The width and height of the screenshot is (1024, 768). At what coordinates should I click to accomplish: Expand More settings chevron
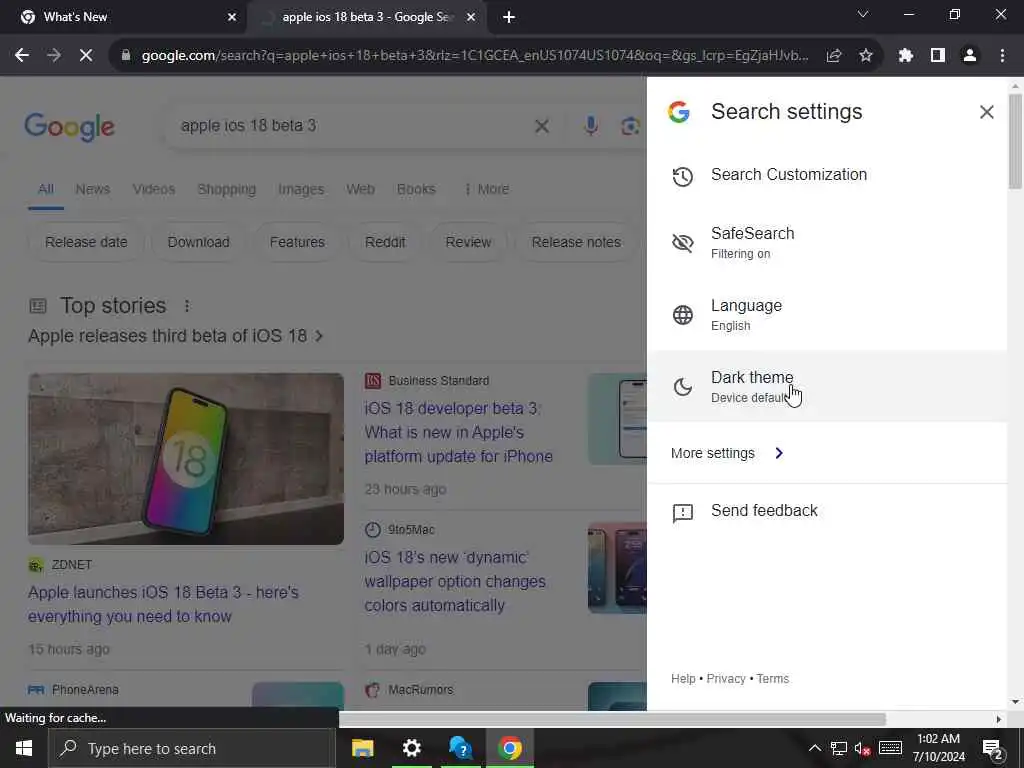778,453
